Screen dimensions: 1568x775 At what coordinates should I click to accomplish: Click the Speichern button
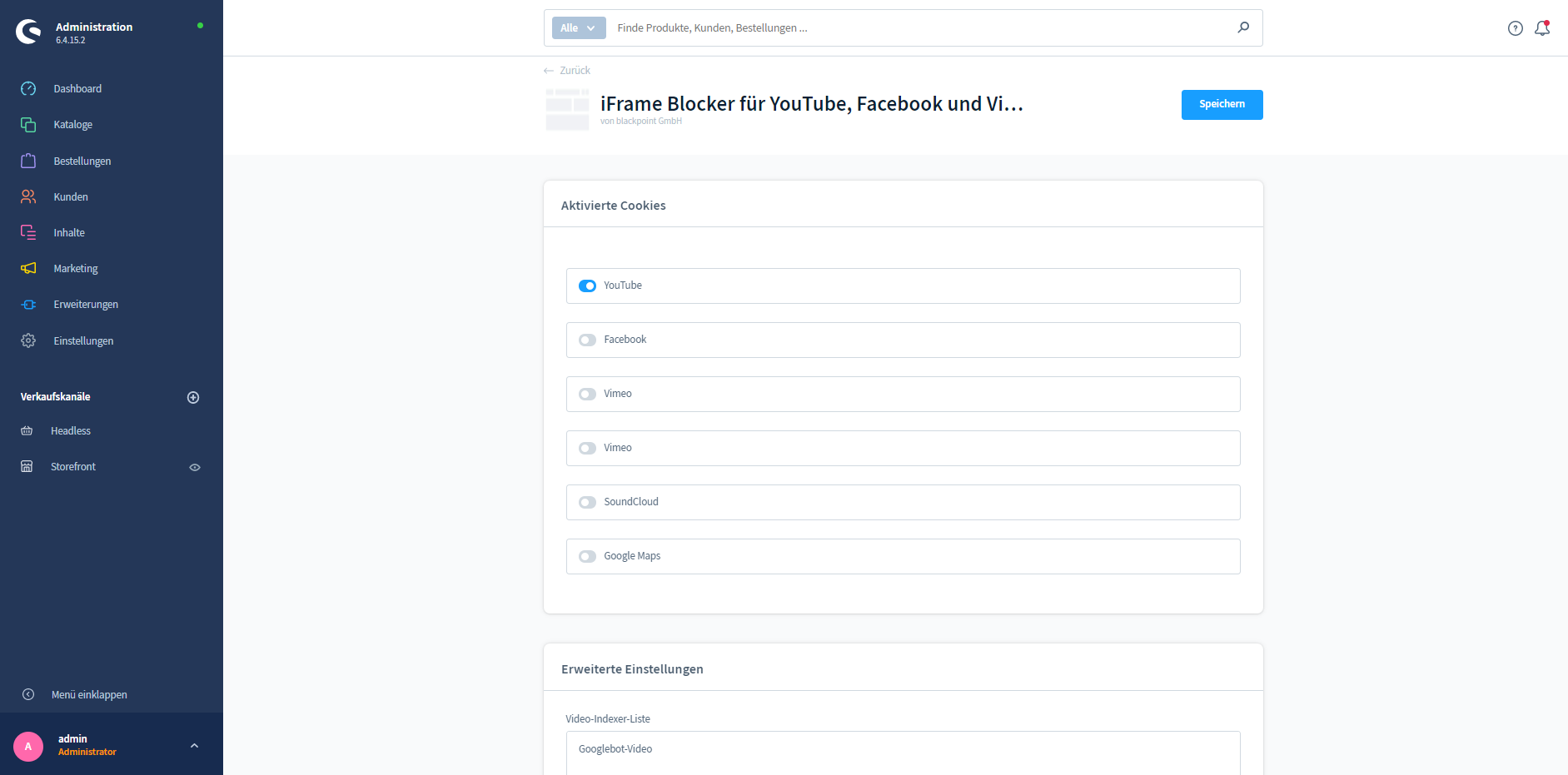[1222, 105]
